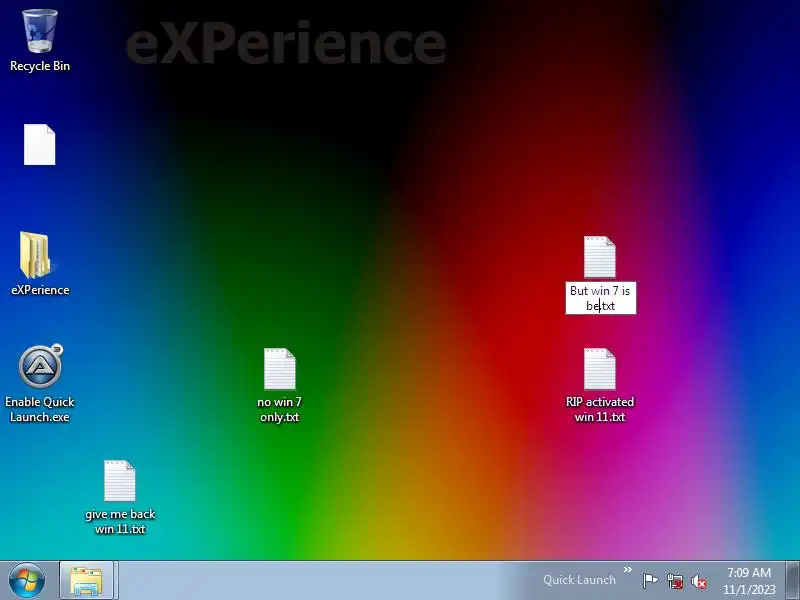
Task: Click the Quick Launch toolbar label
Action: (x=579, y=580)
